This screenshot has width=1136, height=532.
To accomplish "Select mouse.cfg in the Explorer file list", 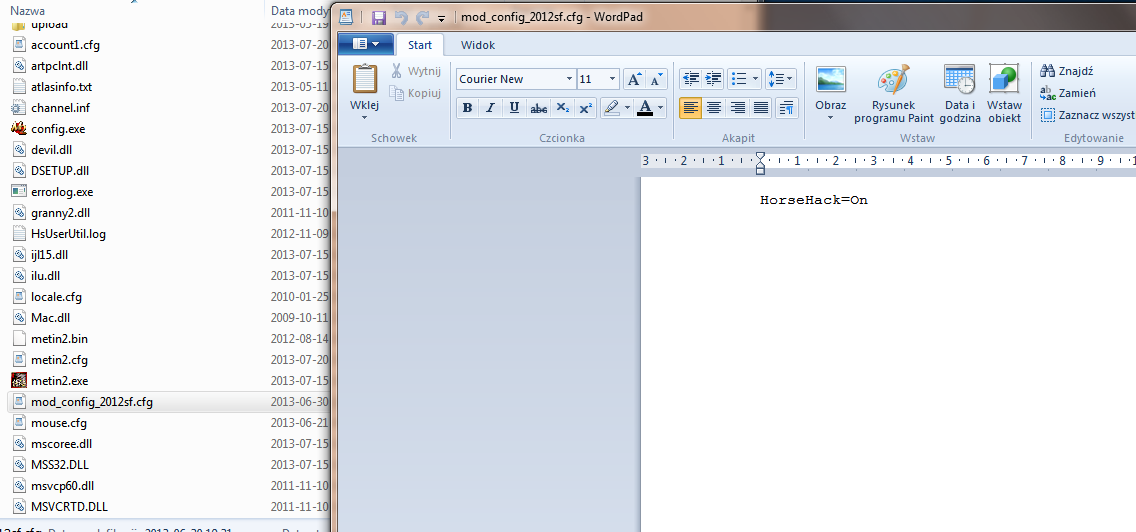I will tap(59, 423).
